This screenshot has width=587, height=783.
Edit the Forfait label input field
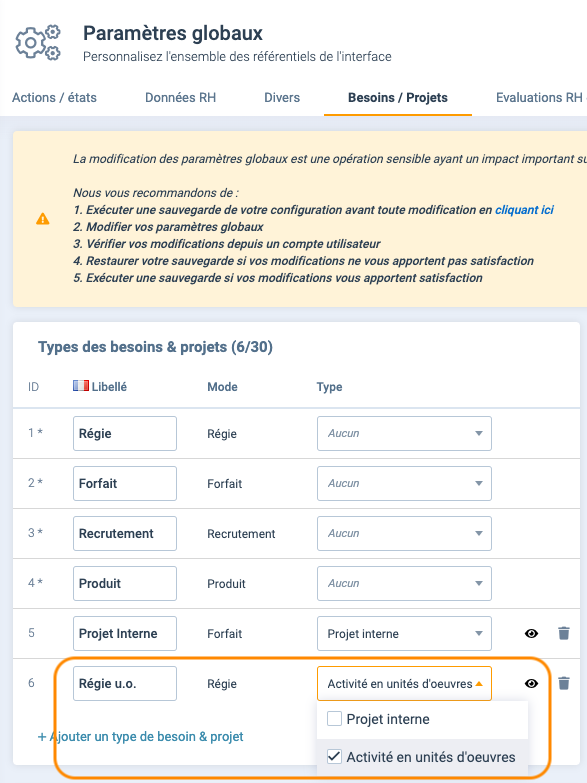[x=125, y=483]
